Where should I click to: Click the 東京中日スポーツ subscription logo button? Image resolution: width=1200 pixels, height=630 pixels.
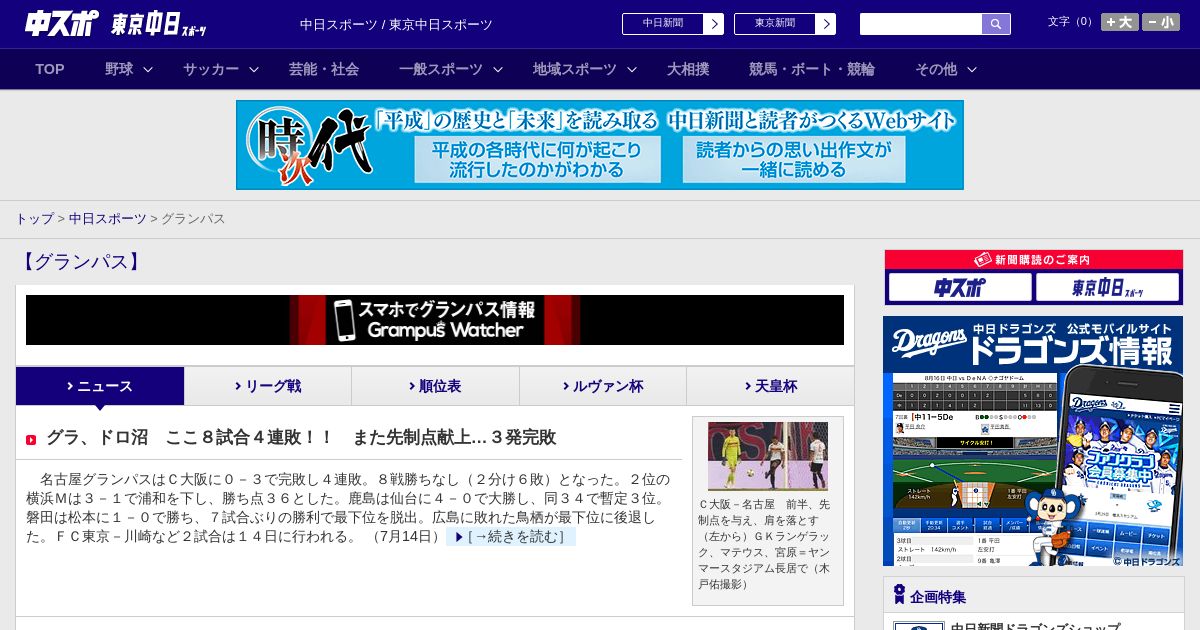pyautogui.click(x=1108, y=287)
